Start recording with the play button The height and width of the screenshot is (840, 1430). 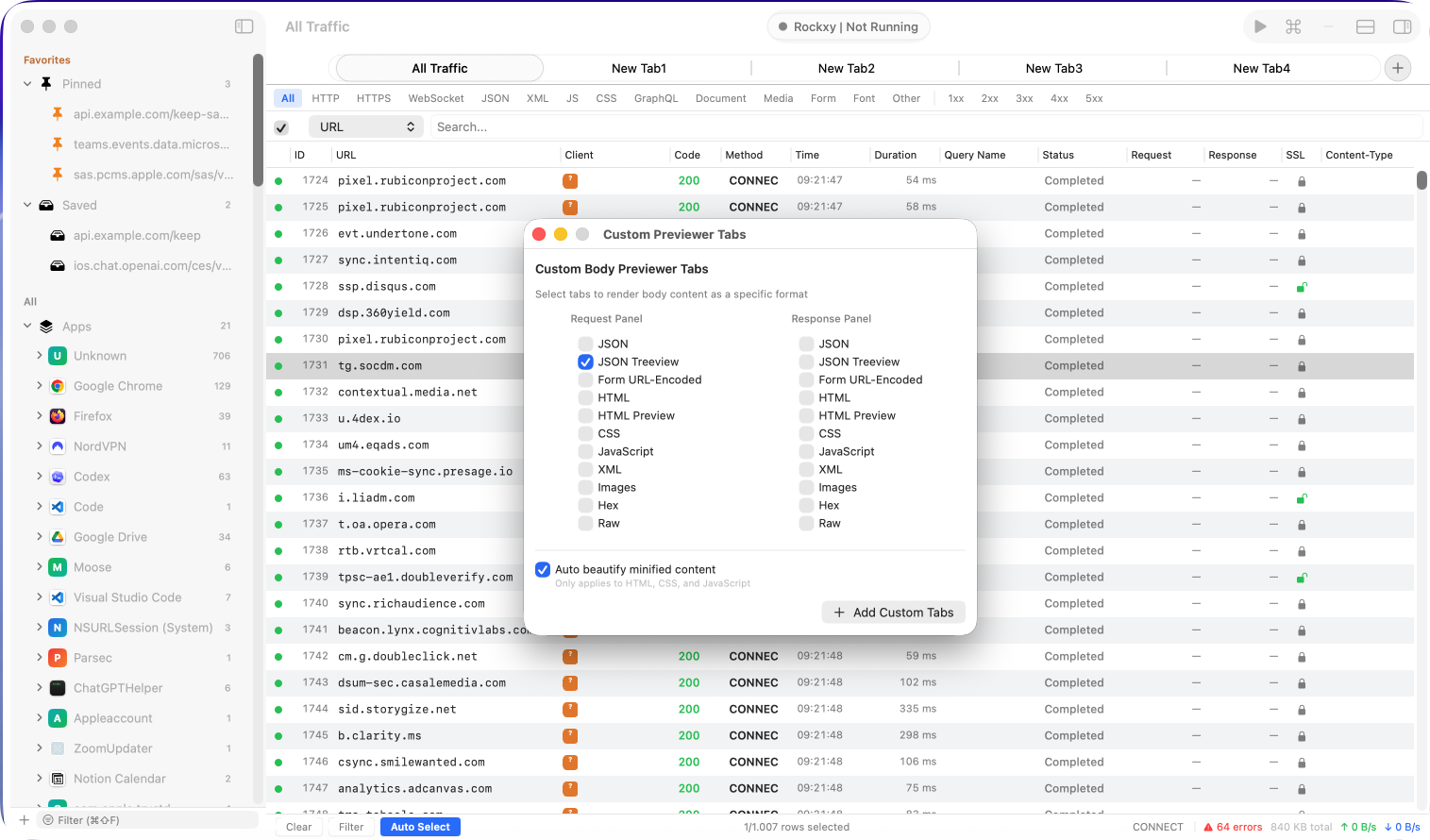tap(1260, 26)
